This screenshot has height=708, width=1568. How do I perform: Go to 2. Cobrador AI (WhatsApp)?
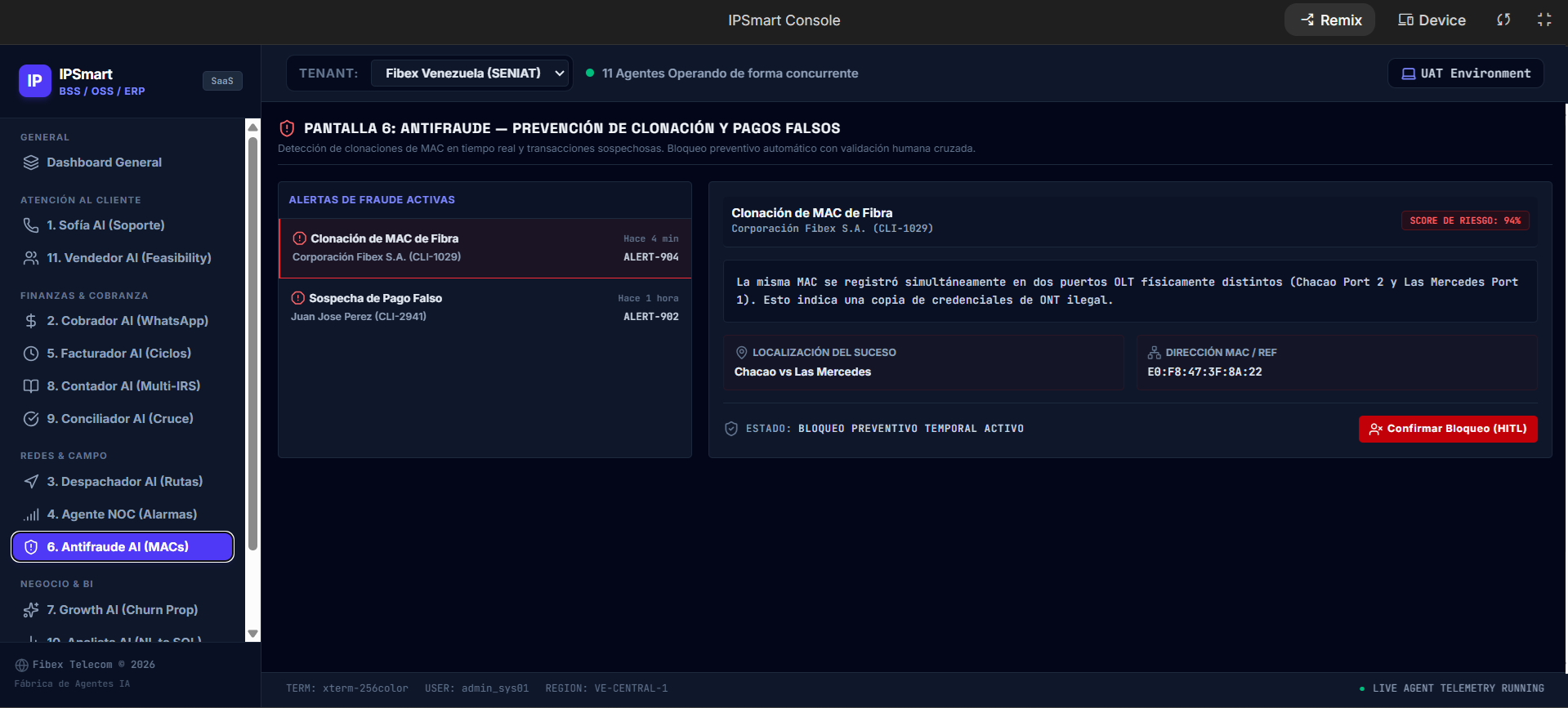point(123,321)
